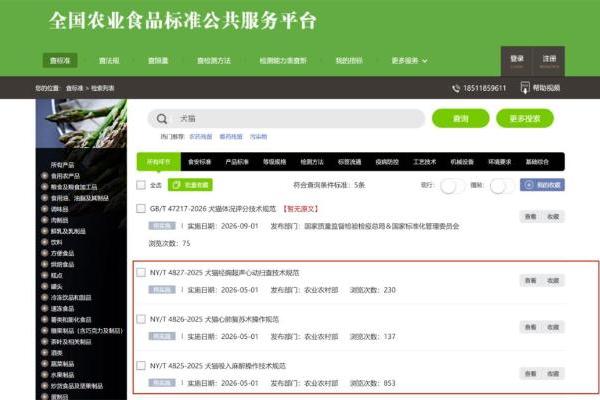Click the green batch button beside 全选
The image size is (600, 400).
click(x=190, y=185)
